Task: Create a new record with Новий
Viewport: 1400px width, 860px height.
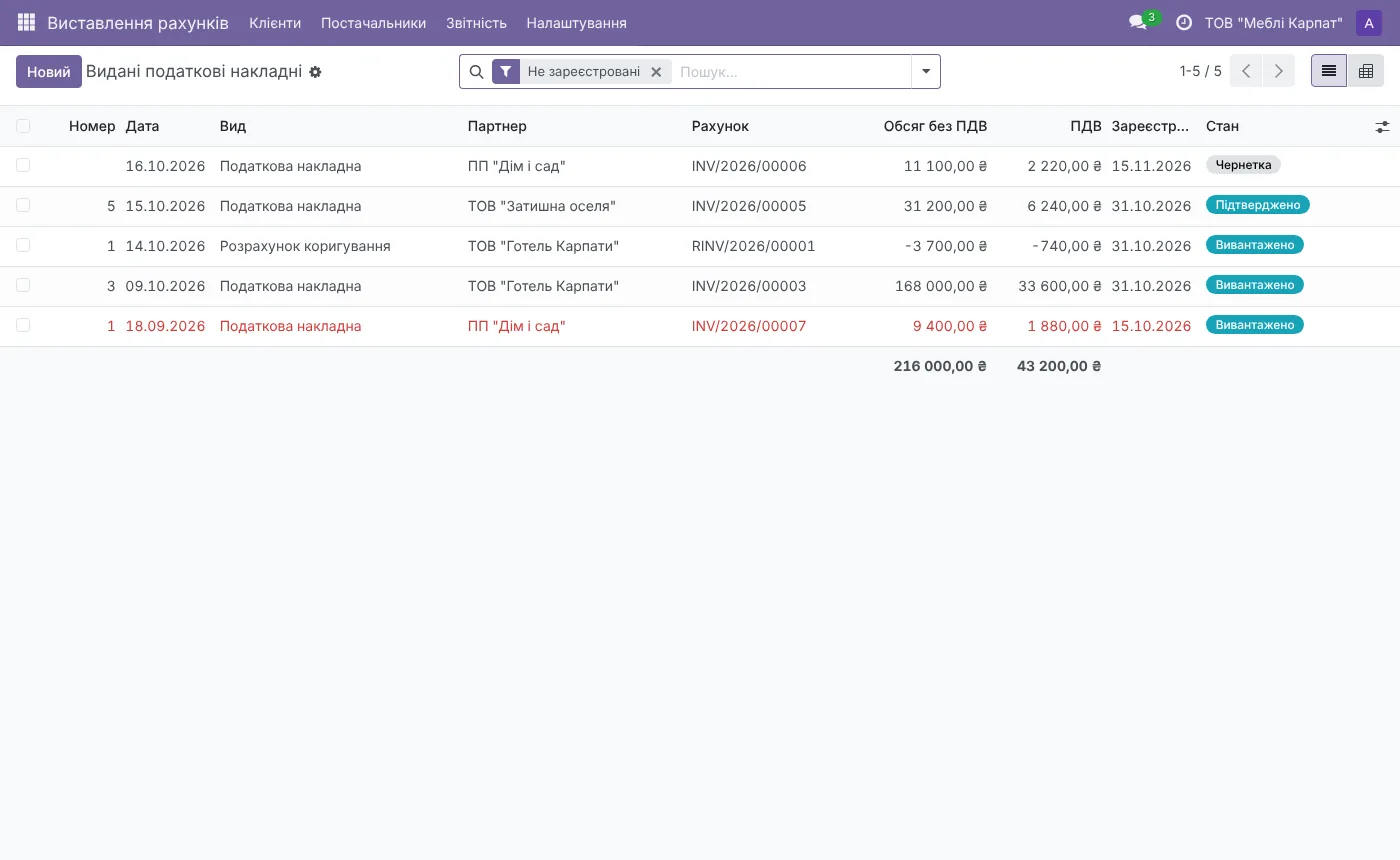Action: (49, 72)
